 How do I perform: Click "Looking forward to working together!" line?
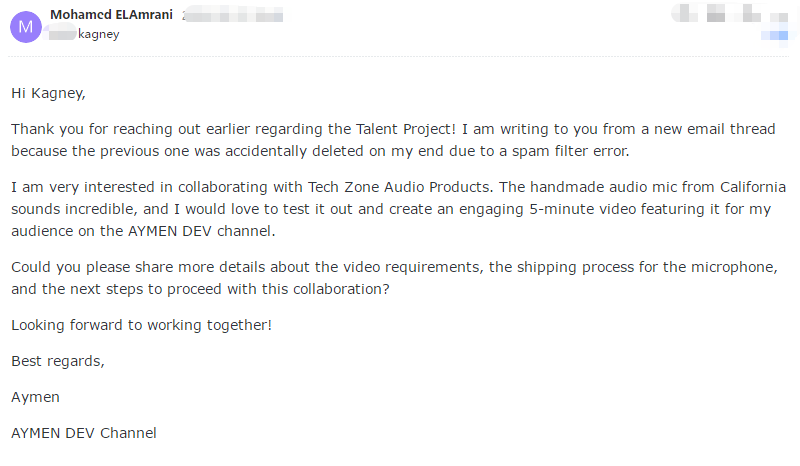(x=141, y=325)
